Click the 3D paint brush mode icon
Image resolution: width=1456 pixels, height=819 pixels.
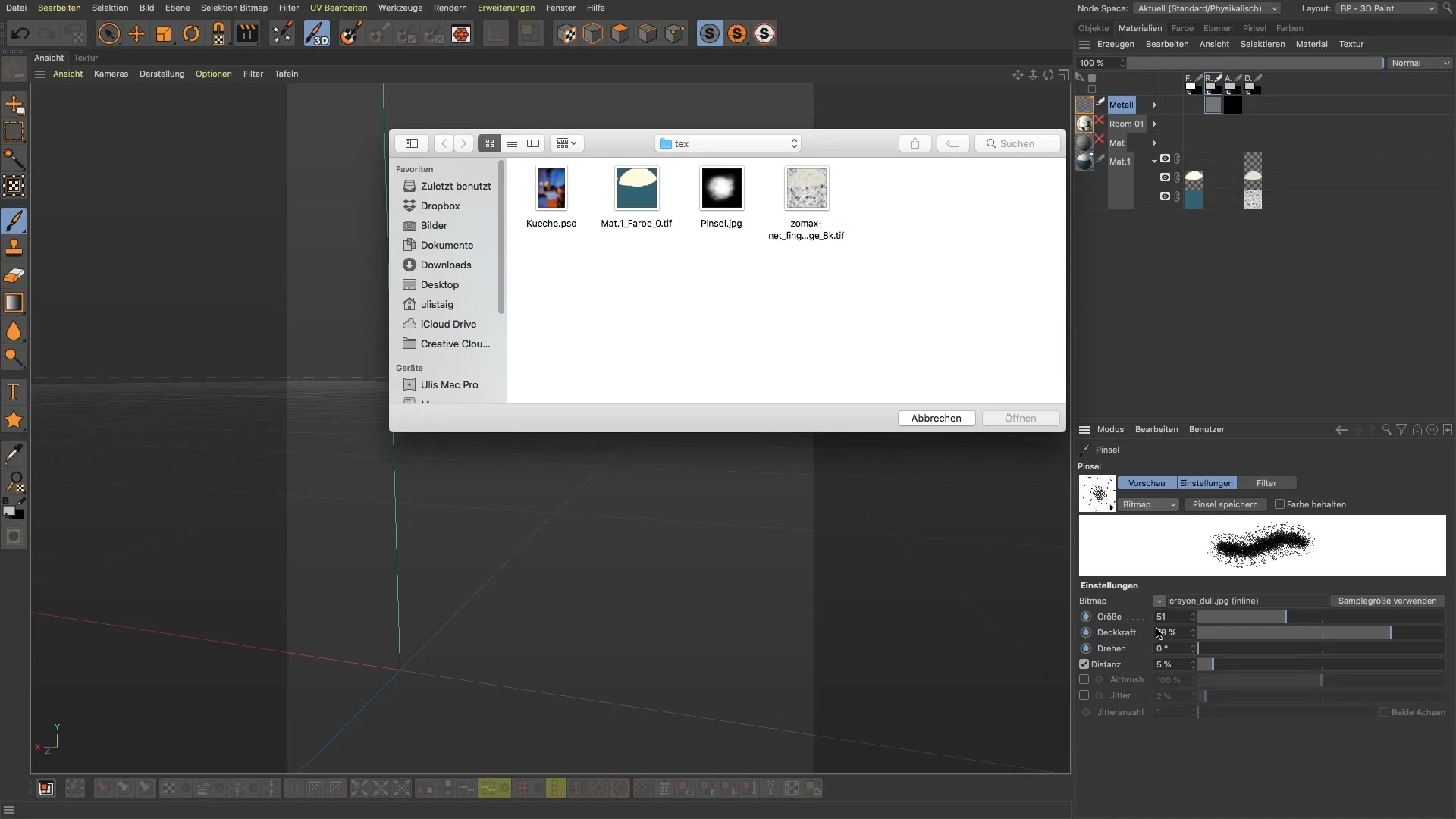click(x=317, y=34)
